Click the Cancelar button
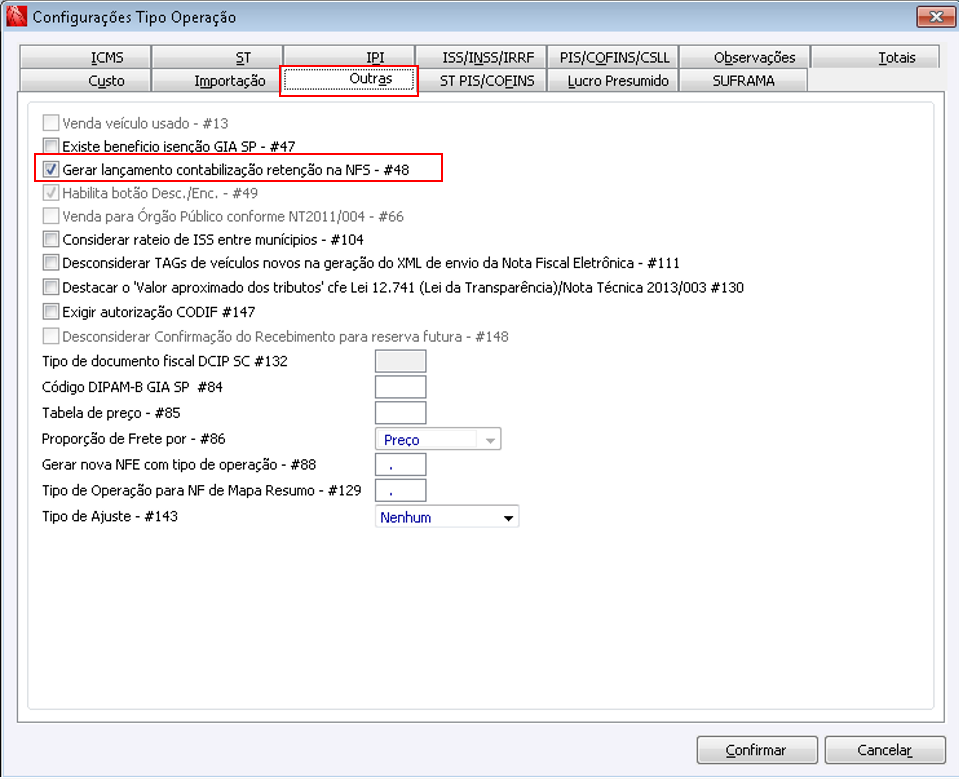Image resolution: width=959 pixels, height=779 pixels. [885, 750]
